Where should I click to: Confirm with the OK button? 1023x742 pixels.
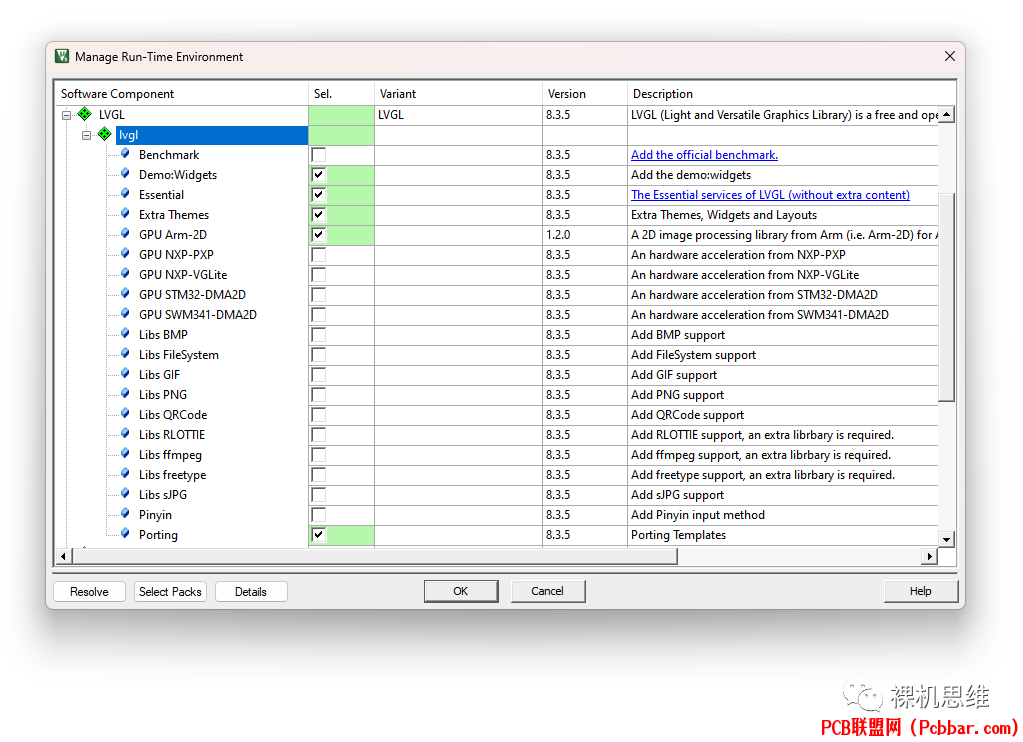(461, 591)
